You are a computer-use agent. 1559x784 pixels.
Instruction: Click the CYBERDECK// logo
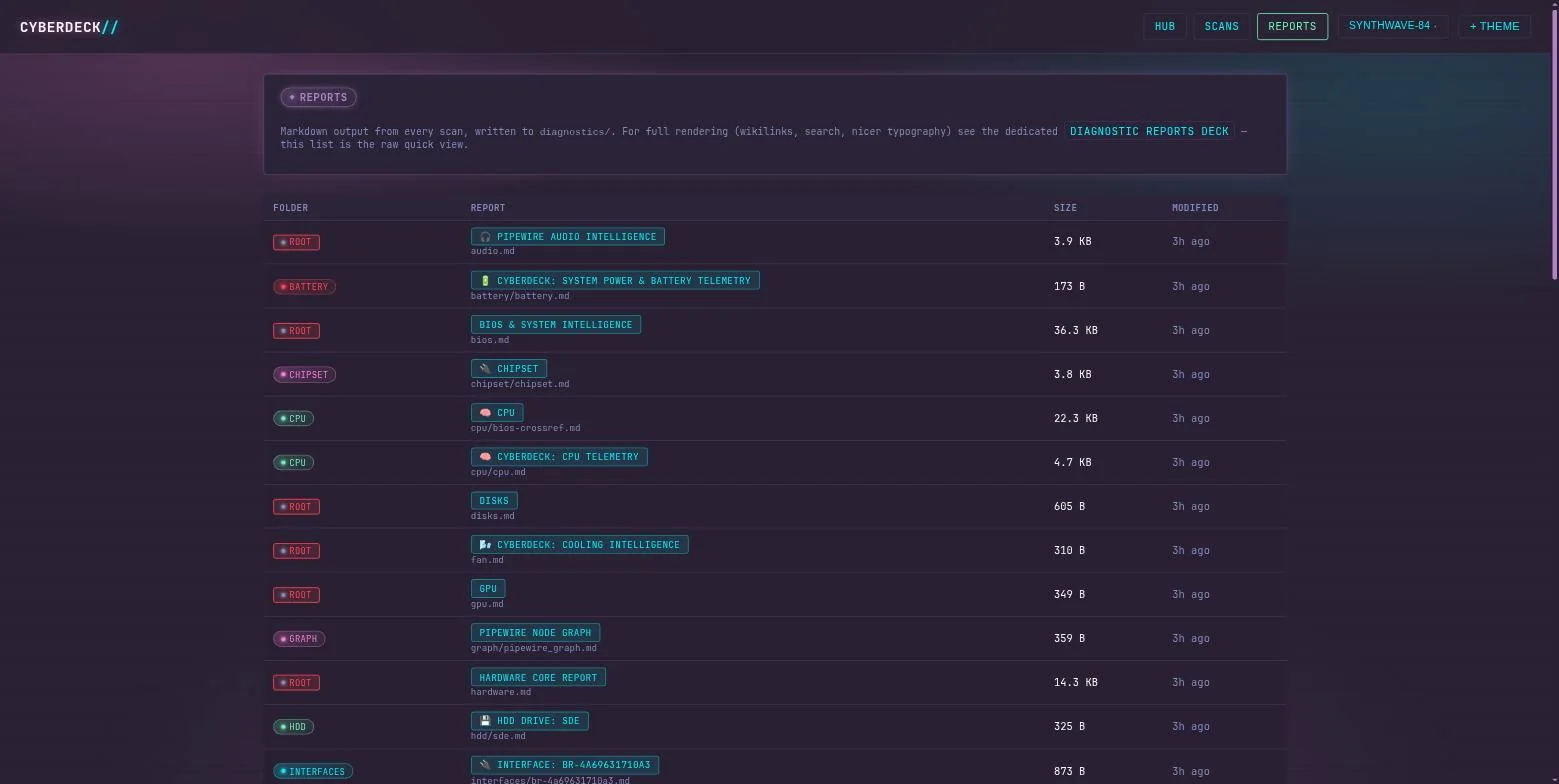tap(69, 27)
